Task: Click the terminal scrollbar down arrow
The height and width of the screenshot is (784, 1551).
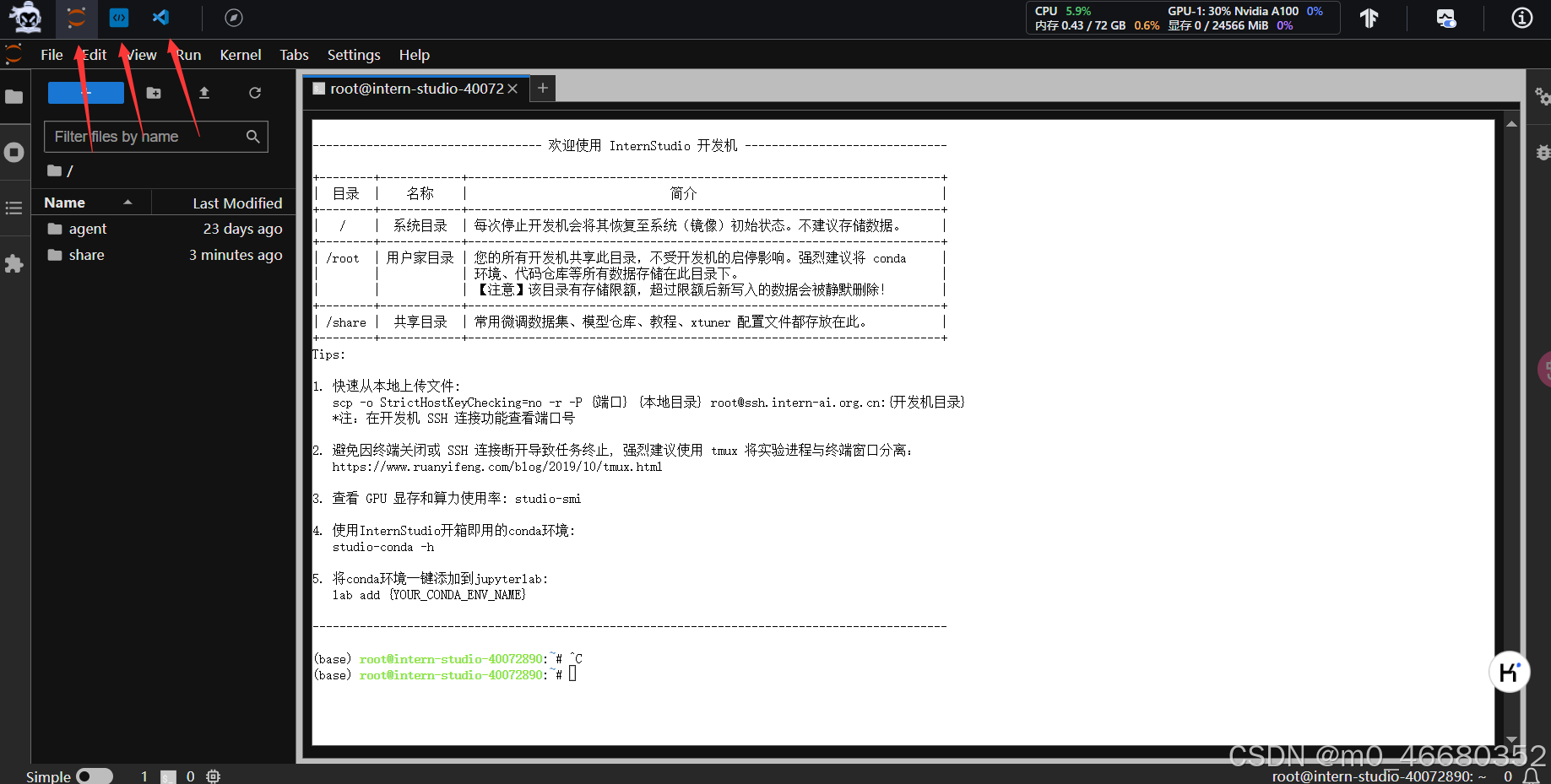Action: pyautogui.click(x=1511, y=739)
